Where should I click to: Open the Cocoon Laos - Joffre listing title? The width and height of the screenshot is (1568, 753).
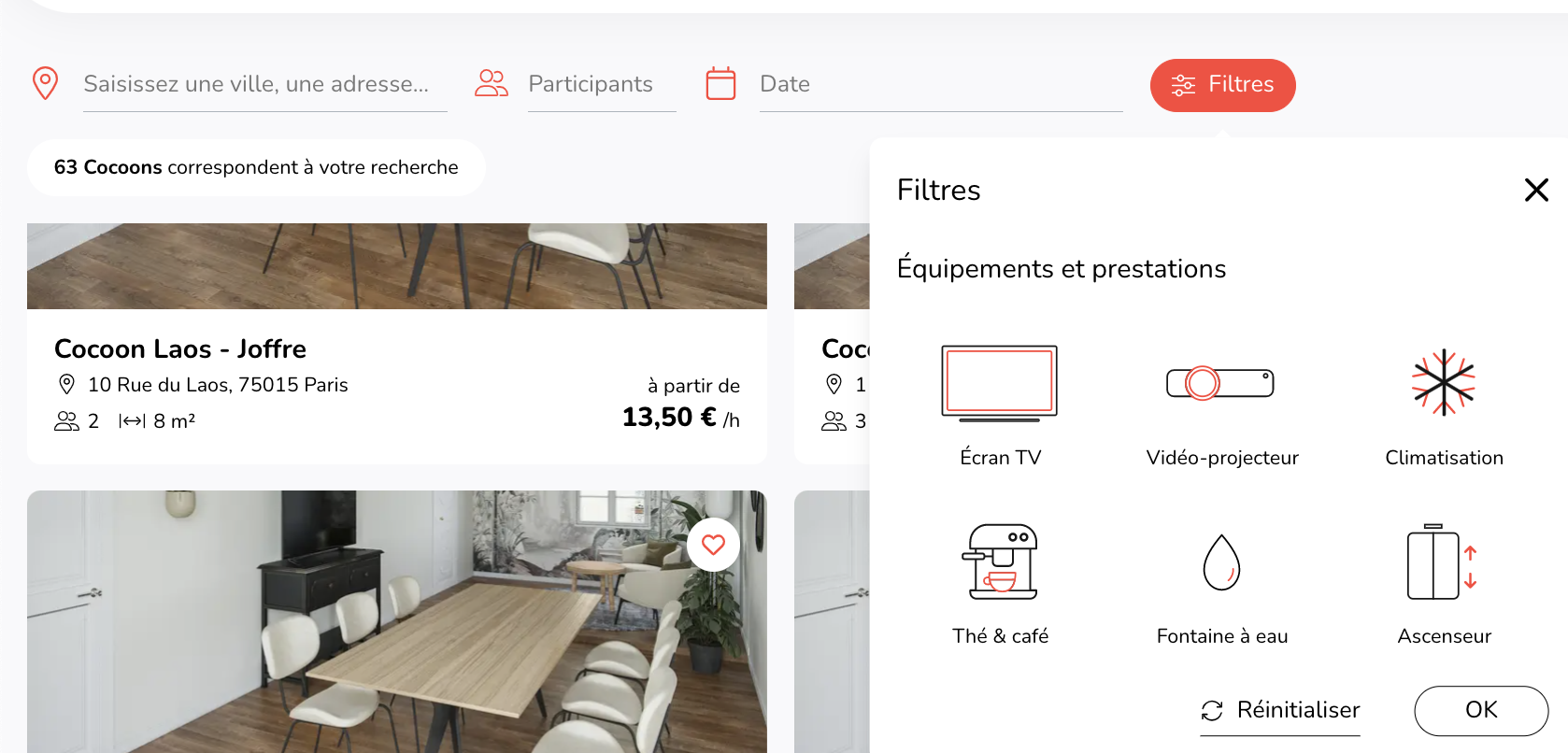[180, 348]
